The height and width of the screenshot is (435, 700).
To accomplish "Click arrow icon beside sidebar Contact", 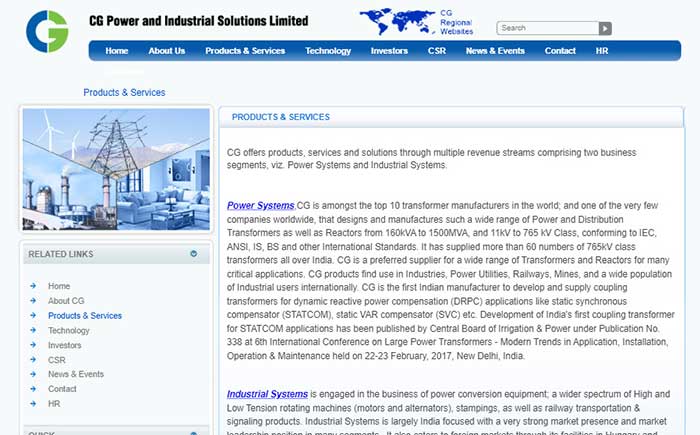I will click(x=33, y=389).
